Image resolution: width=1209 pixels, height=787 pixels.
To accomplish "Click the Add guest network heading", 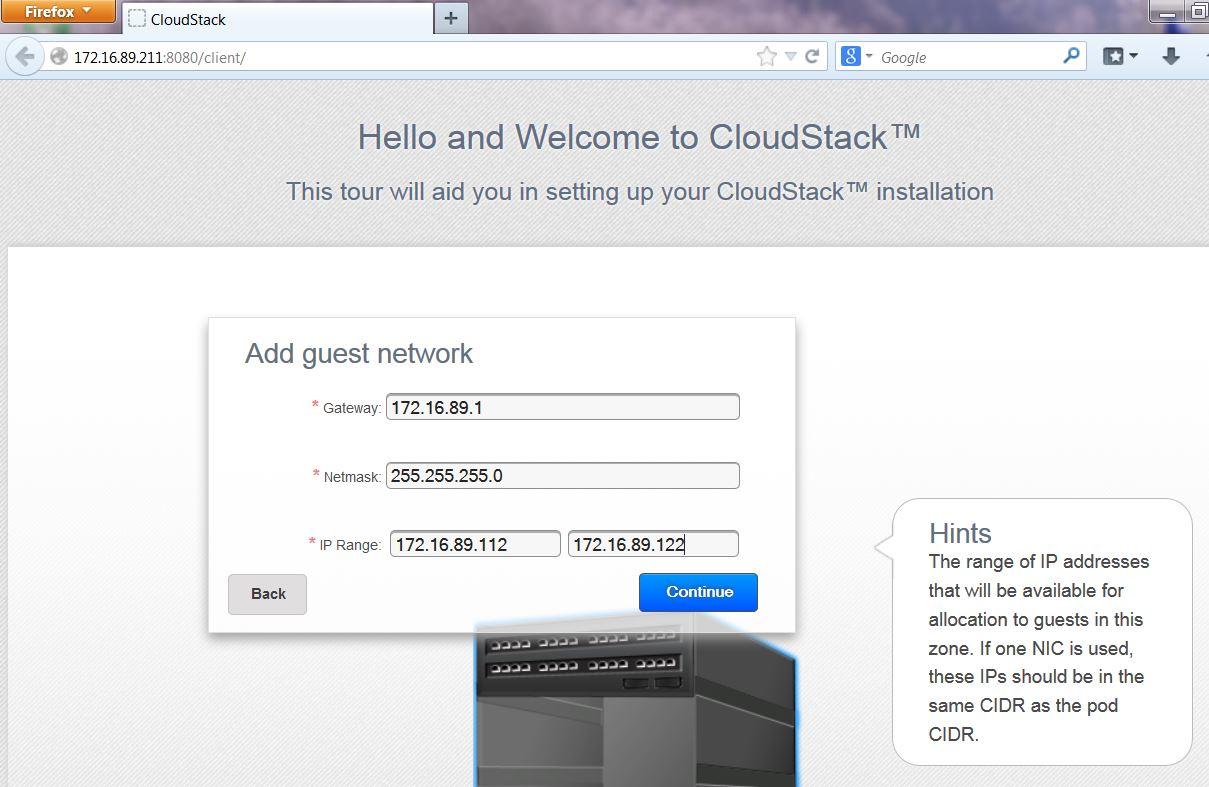I will [x=359, y=353].
